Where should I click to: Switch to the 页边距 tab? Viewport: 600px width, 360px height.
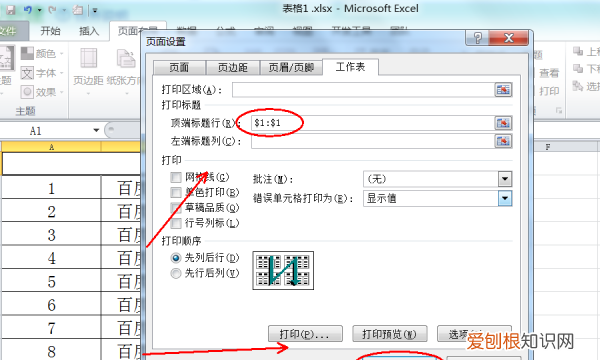click(233, 68)
